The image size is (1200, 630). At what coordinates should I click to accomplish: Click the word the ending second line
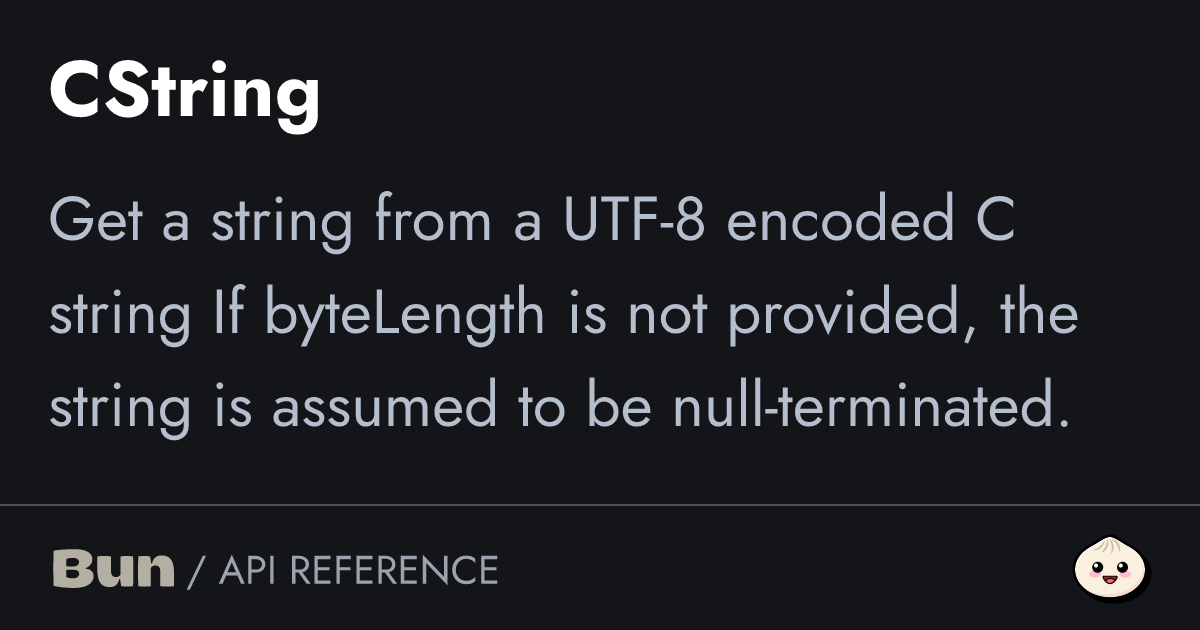click(x=1039, y=316)
